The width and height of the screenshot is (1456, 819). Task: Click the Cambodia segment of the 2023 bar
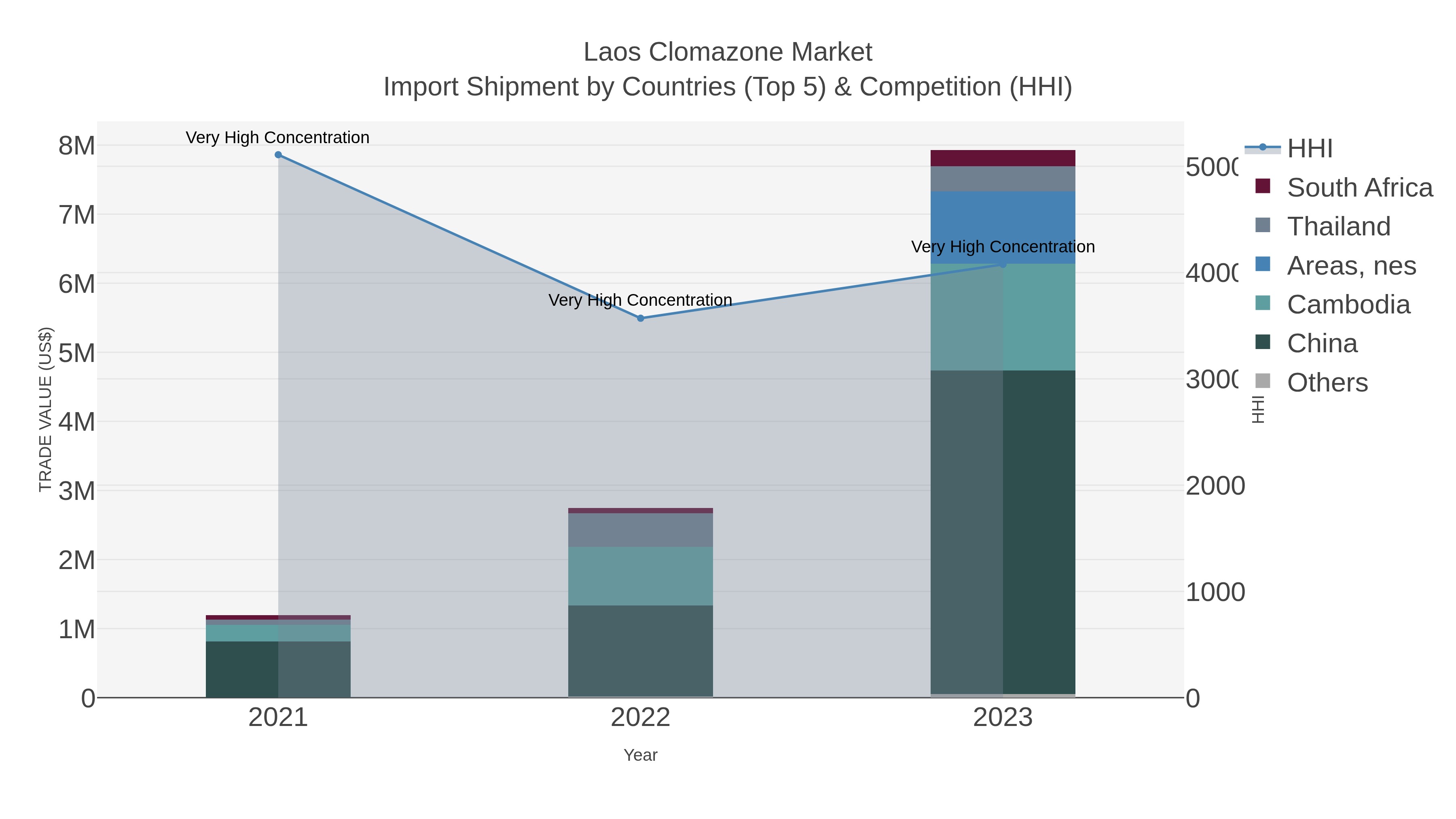point(1003,317)
